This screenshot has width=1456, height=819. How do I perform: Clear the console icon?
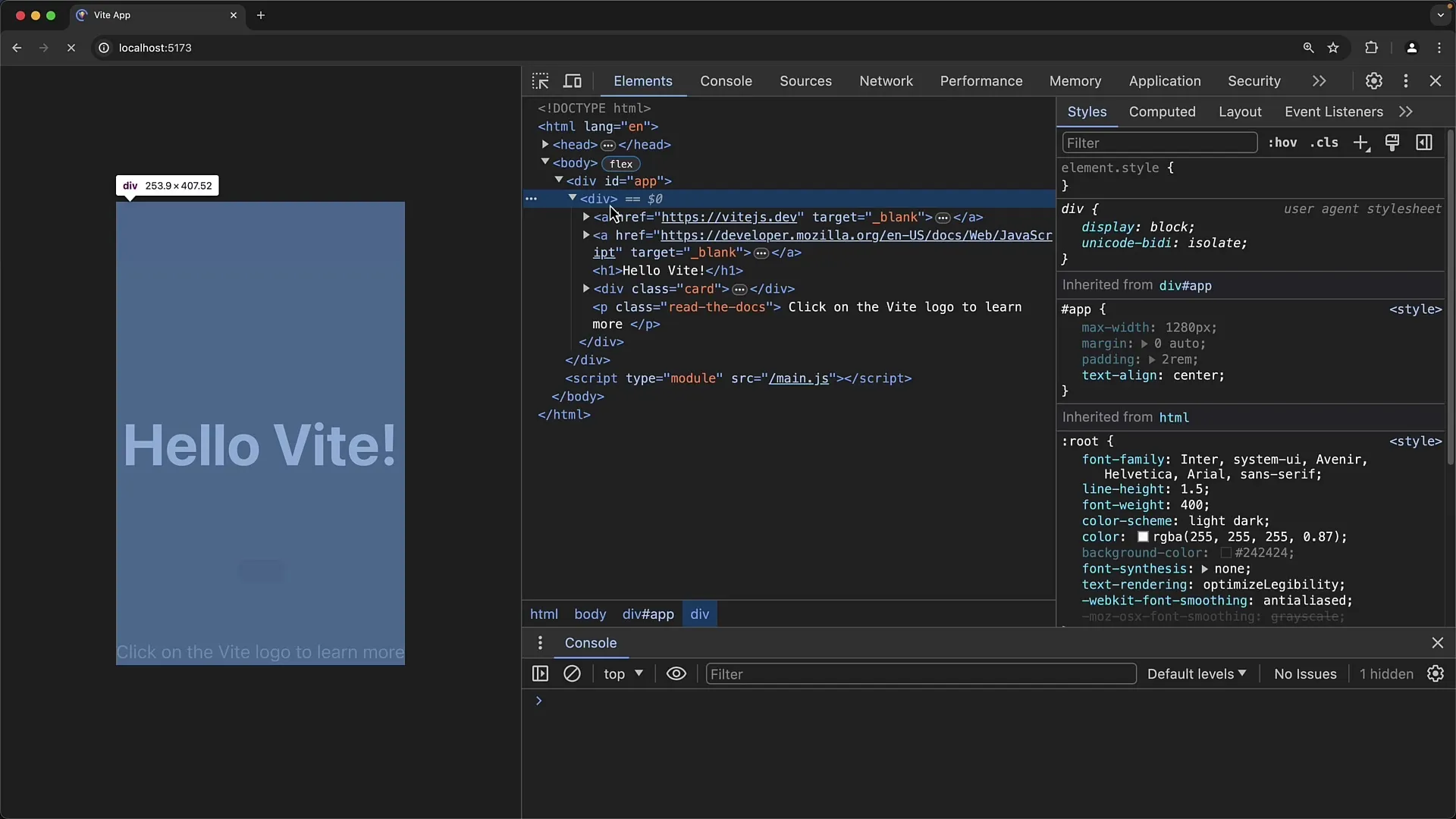click(572, 673)
